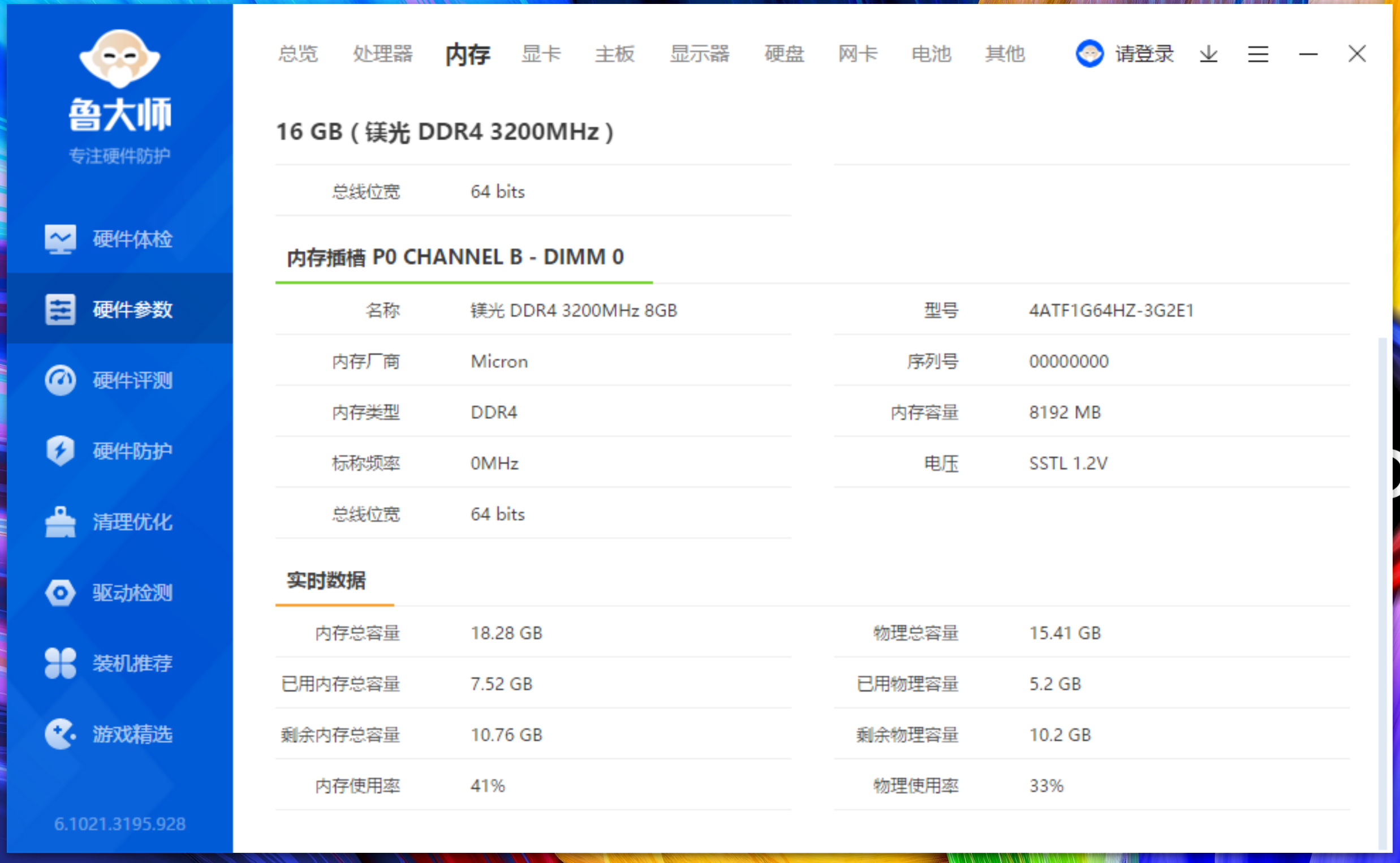Click the 15.41 GB physical total value
This screenshot has height=863, width=1400.
1065,633
